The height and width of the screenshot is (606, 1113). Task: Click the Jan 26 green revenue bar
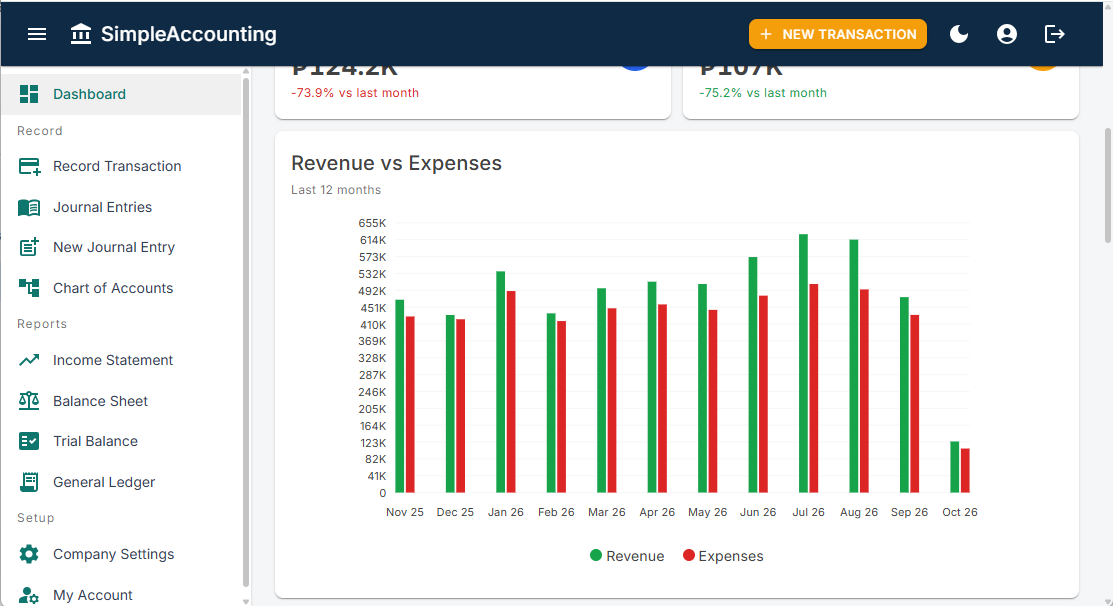500,382
